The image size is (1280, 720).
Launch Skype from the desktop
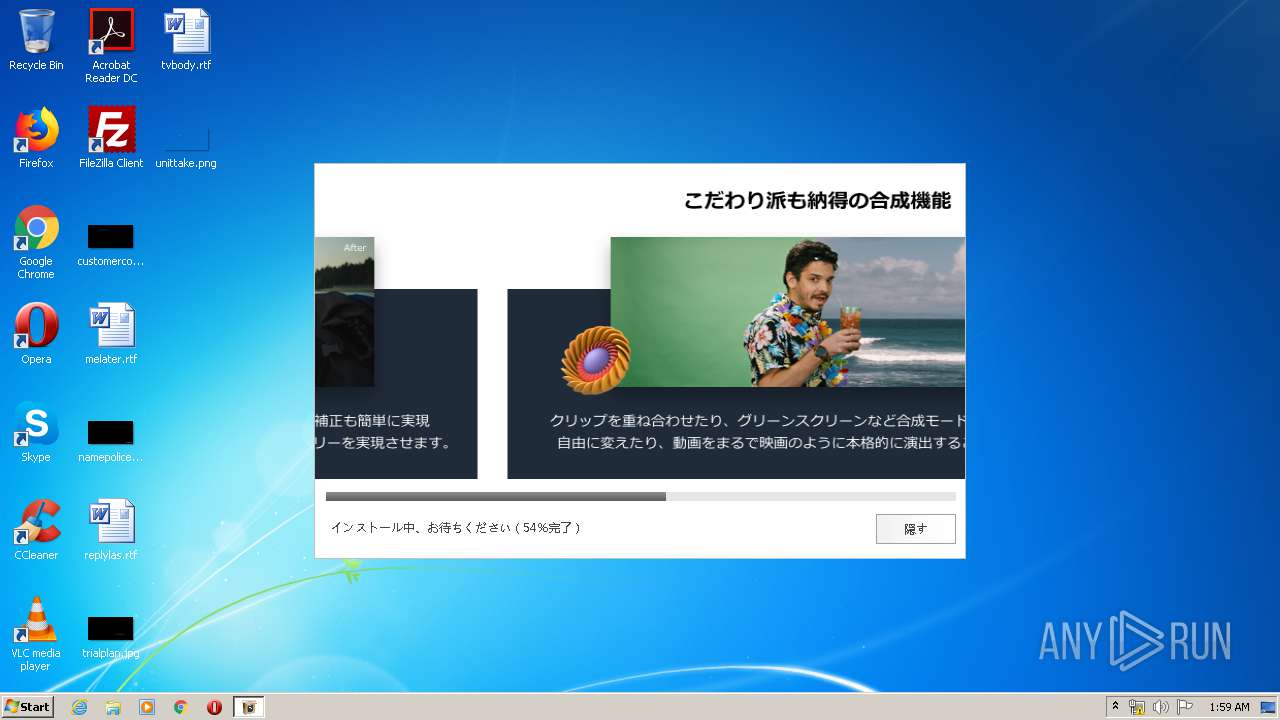(x=36, y=432)
